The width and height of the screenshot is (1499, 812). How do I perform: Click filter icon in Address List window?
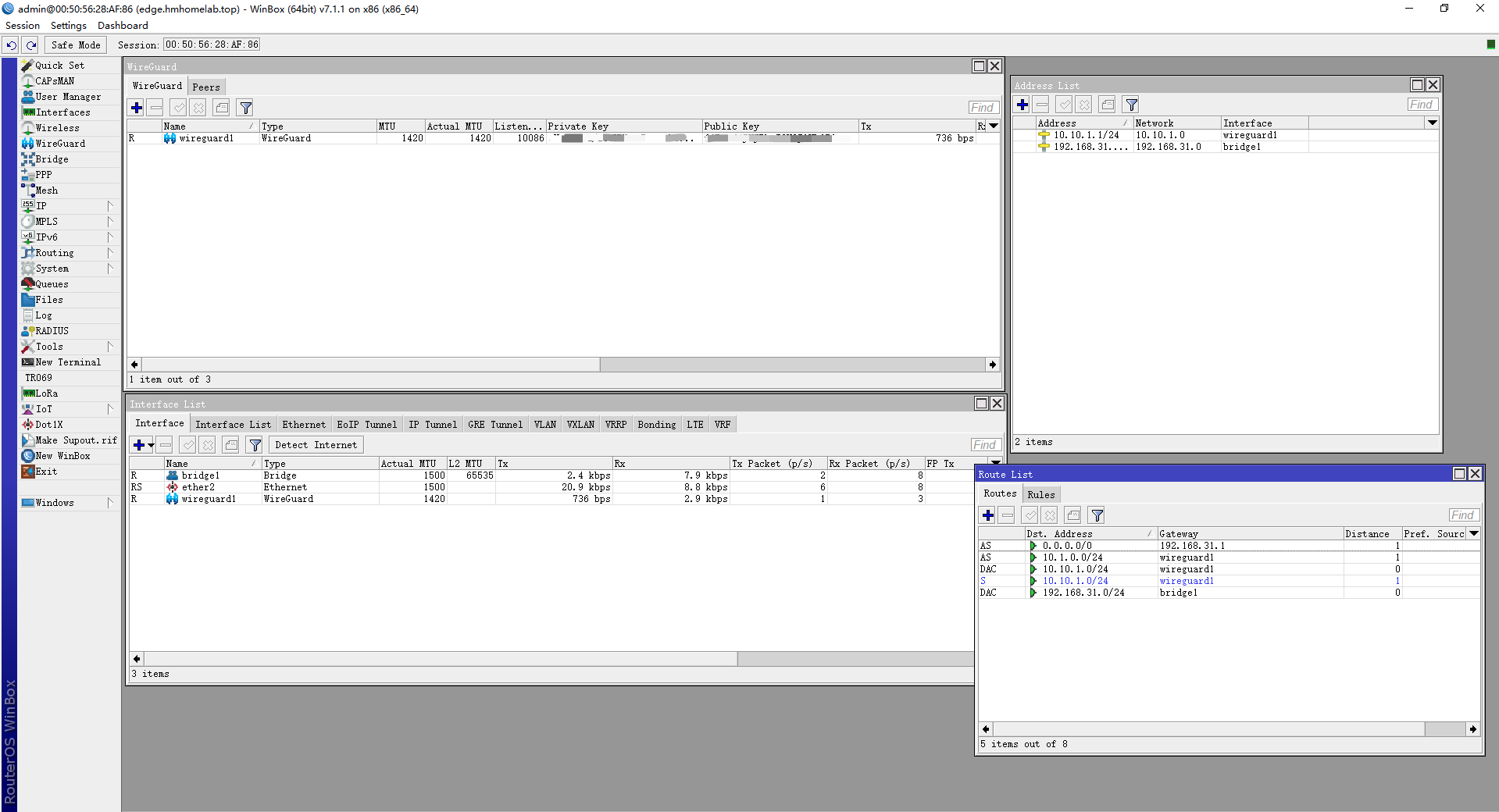coord(1131,105)
